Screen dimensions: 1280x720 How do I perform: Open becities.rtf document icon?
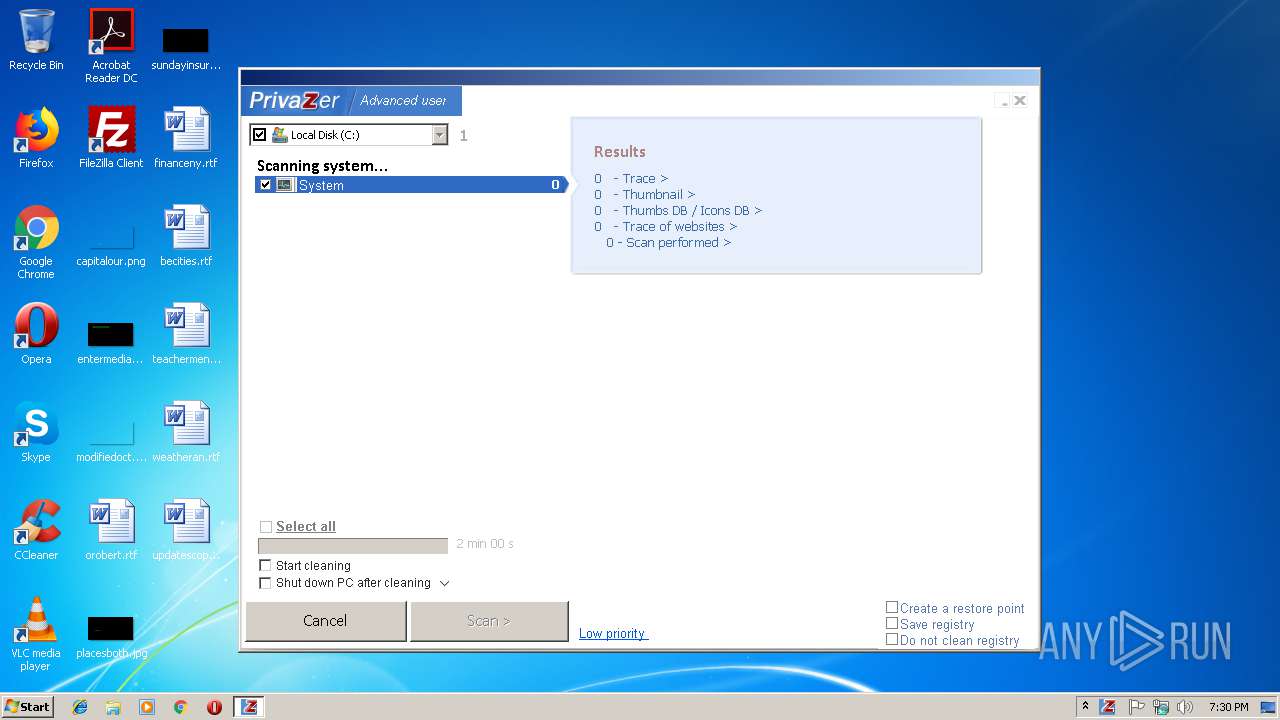pyautogui.click(x=186, y=236)
